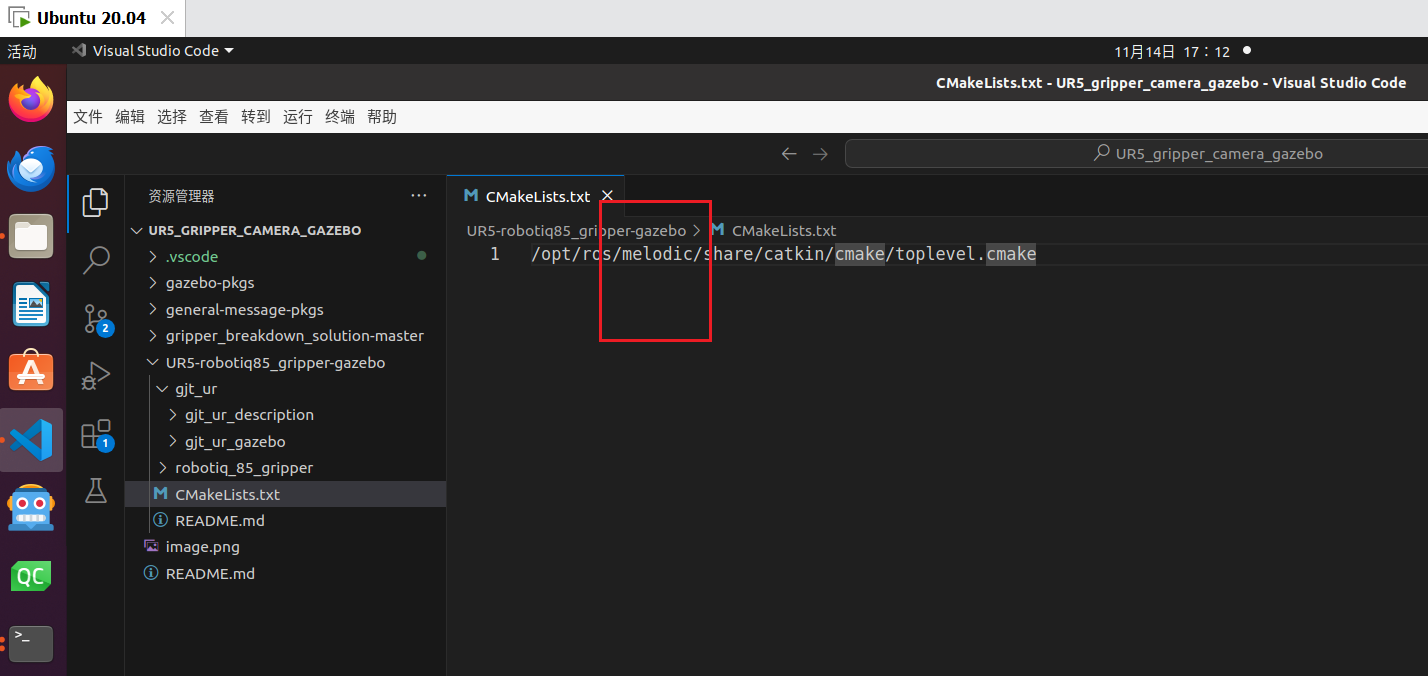Open the Search view icon

pyautogui.click(x=95, y=260)
